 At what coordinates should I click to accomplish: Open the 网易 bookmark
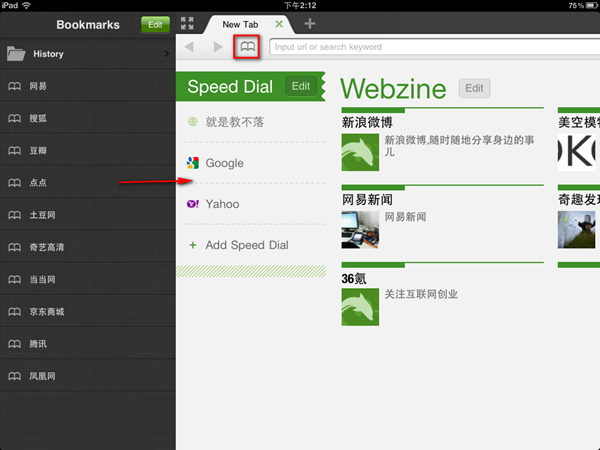click(x=88, y=86)
